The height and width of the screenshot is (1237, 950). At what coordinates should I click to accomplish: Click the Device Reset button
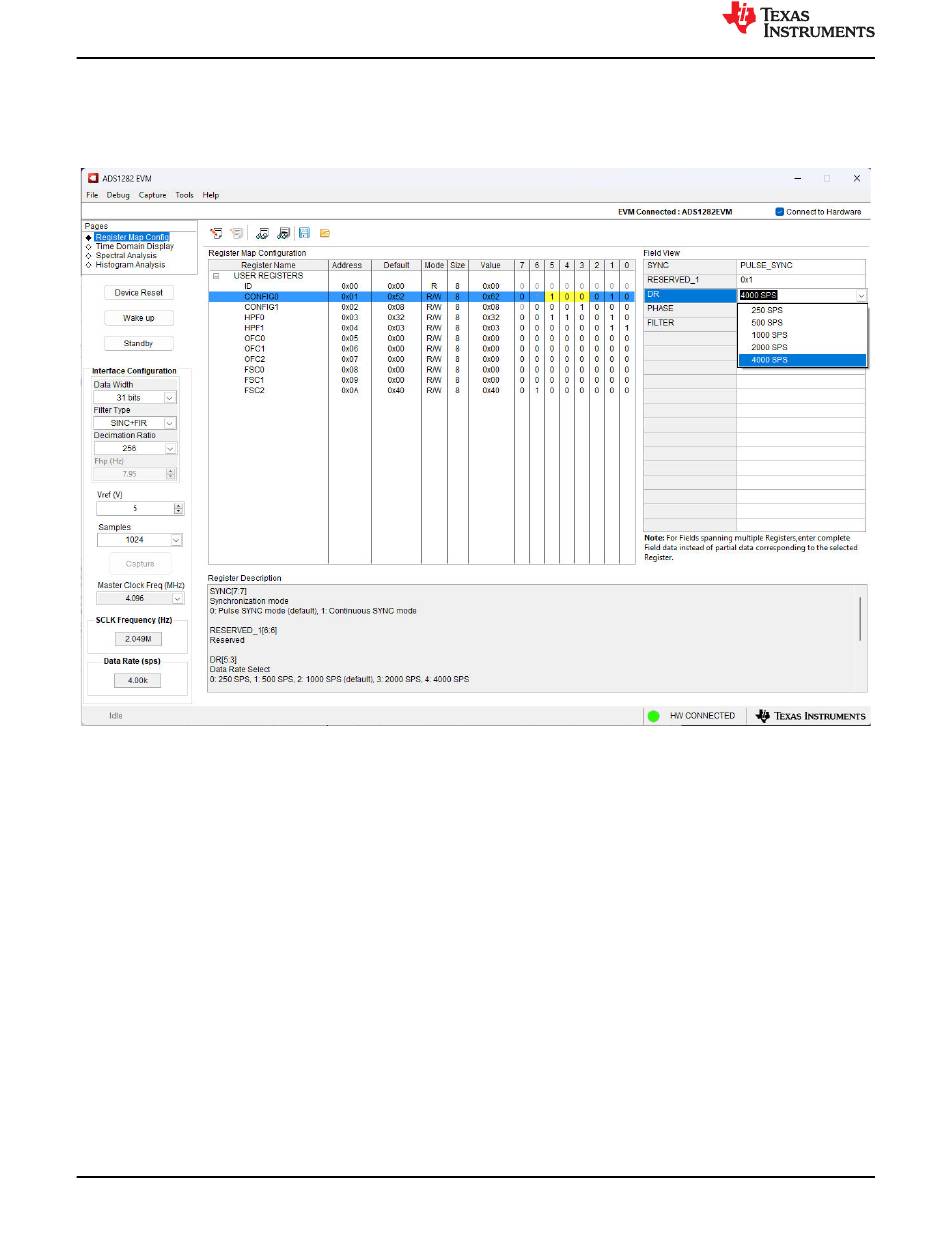point(138,293)
